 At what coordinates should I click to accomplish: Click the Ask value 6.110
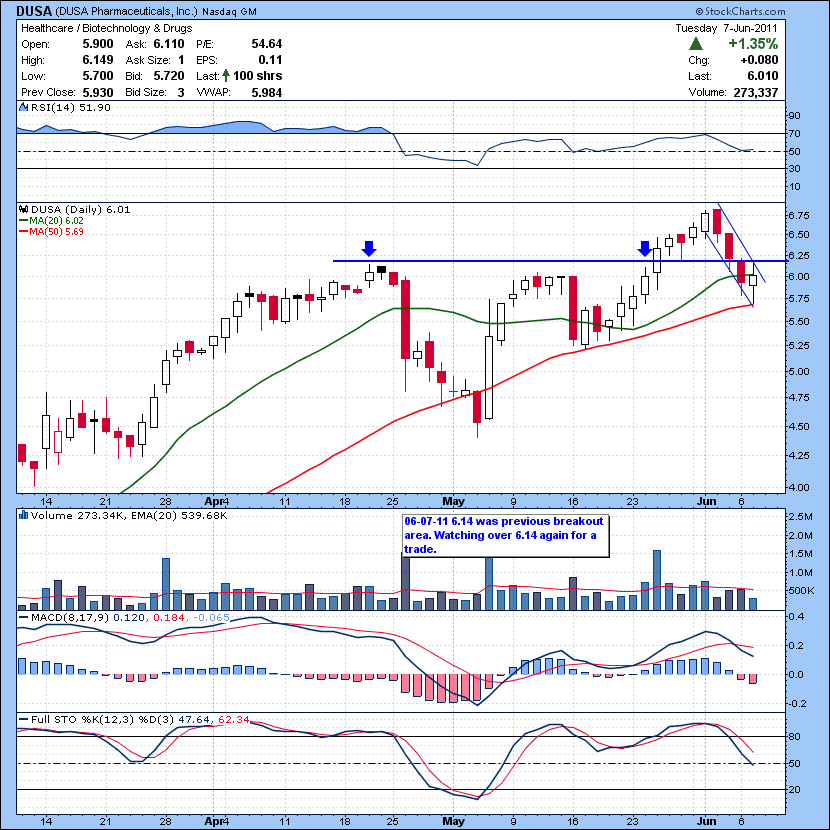click(x=169, y=44)
